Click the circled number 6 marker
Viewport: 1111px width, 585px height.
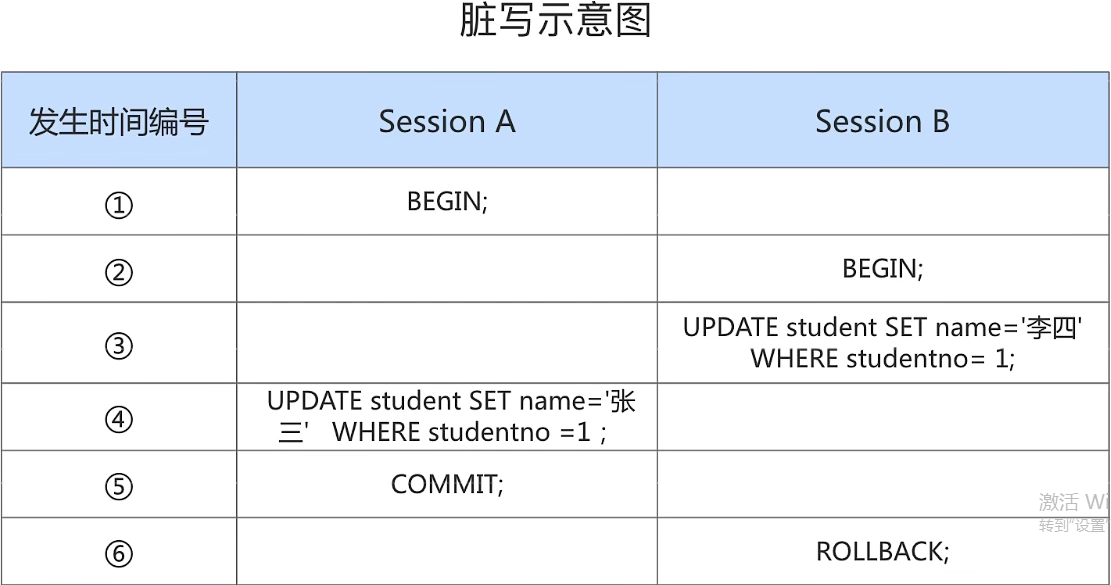pyautogui.click(x=119, y=553)
